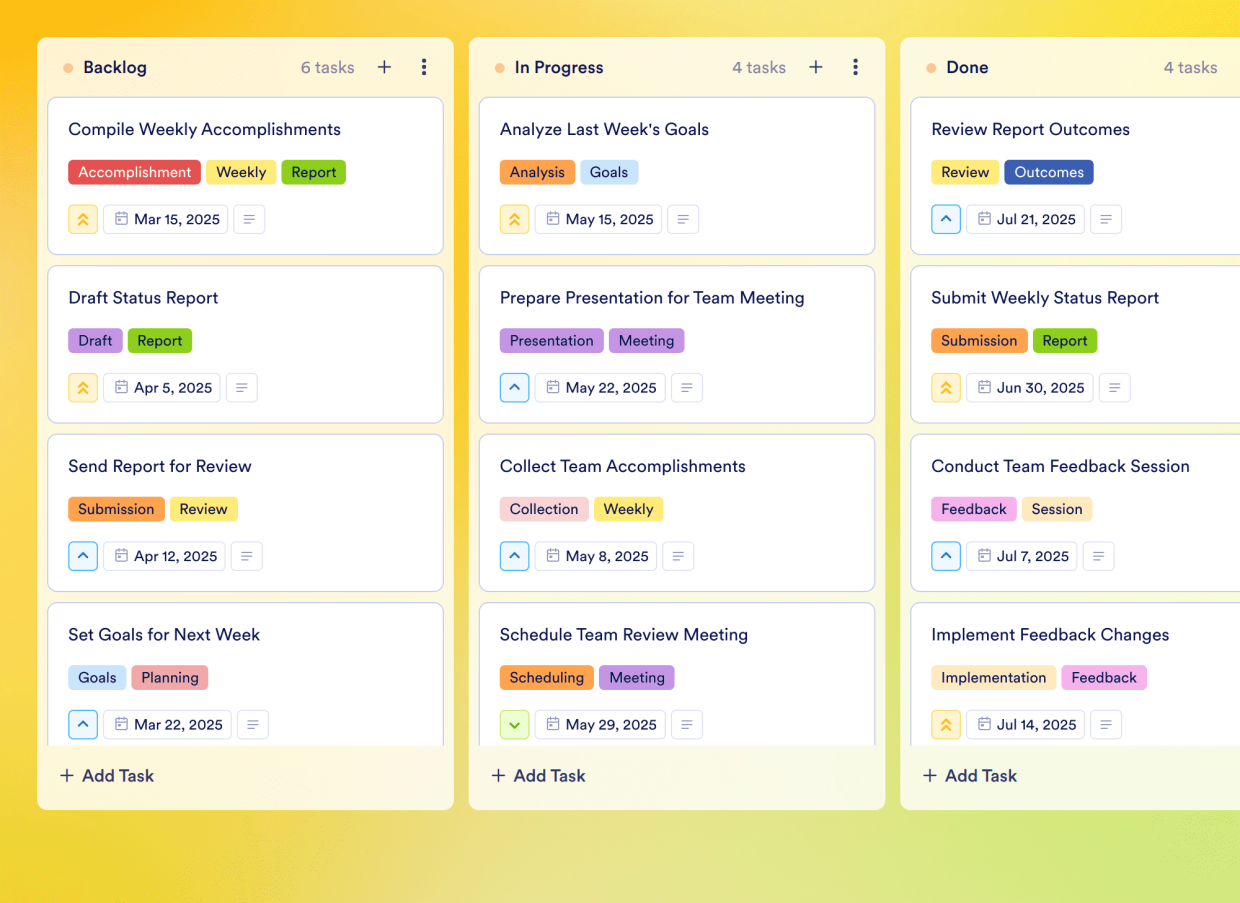Open the Backlog column three-dot menu
Viewport: 1240px width, 903px height.
point(424,67)
